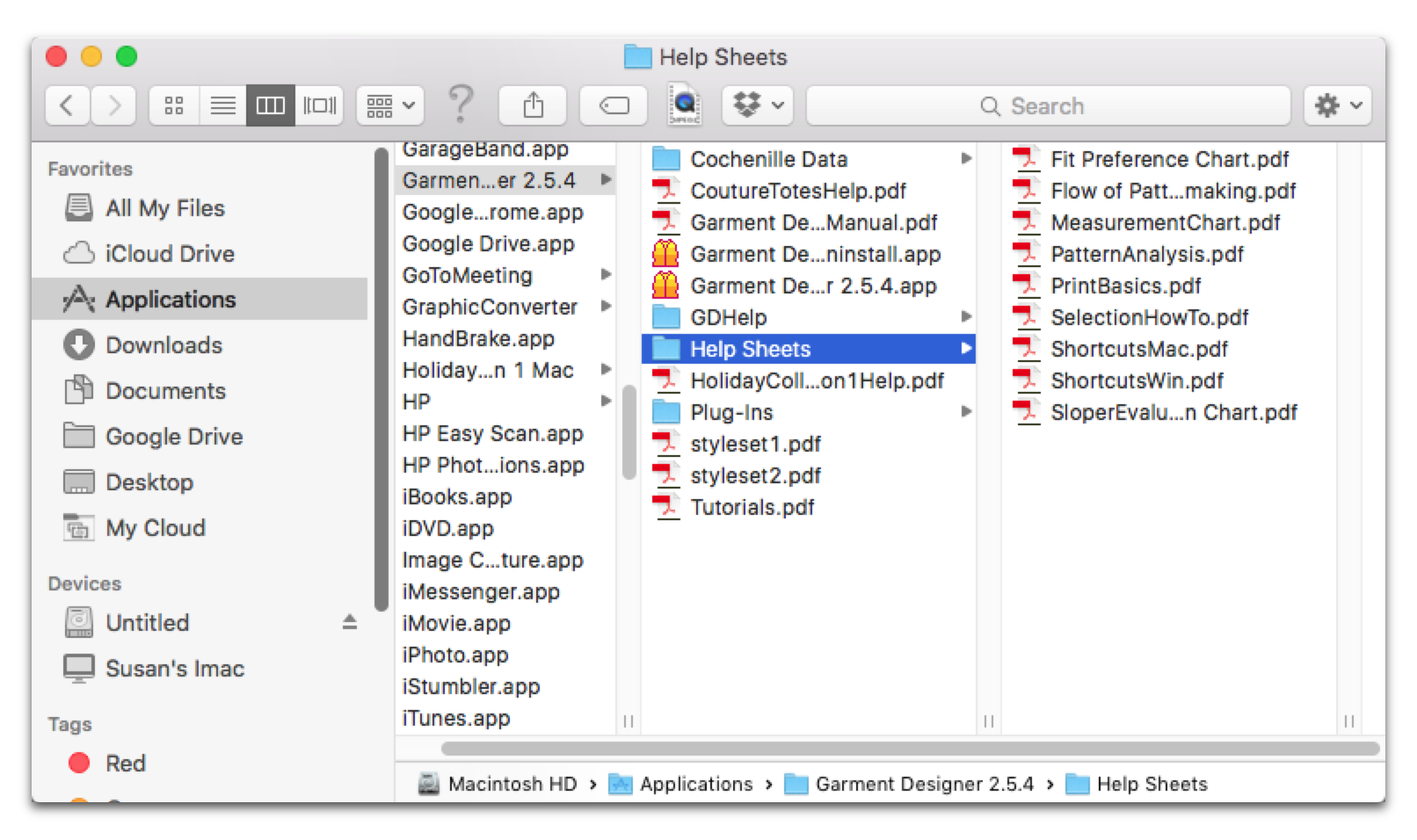The width and height of the screenshot is (1417, 840).
Task: Expand the Cochenille Data folder arrow
Action: point(966,159)
